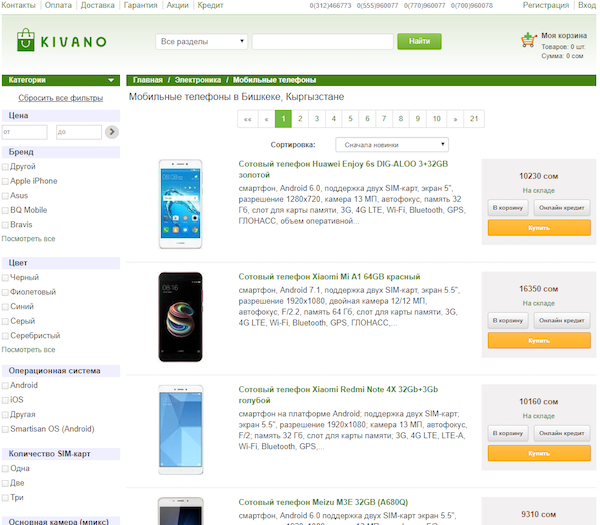
Task: Click the Вход login link
Action: click(x=587, y=5)
